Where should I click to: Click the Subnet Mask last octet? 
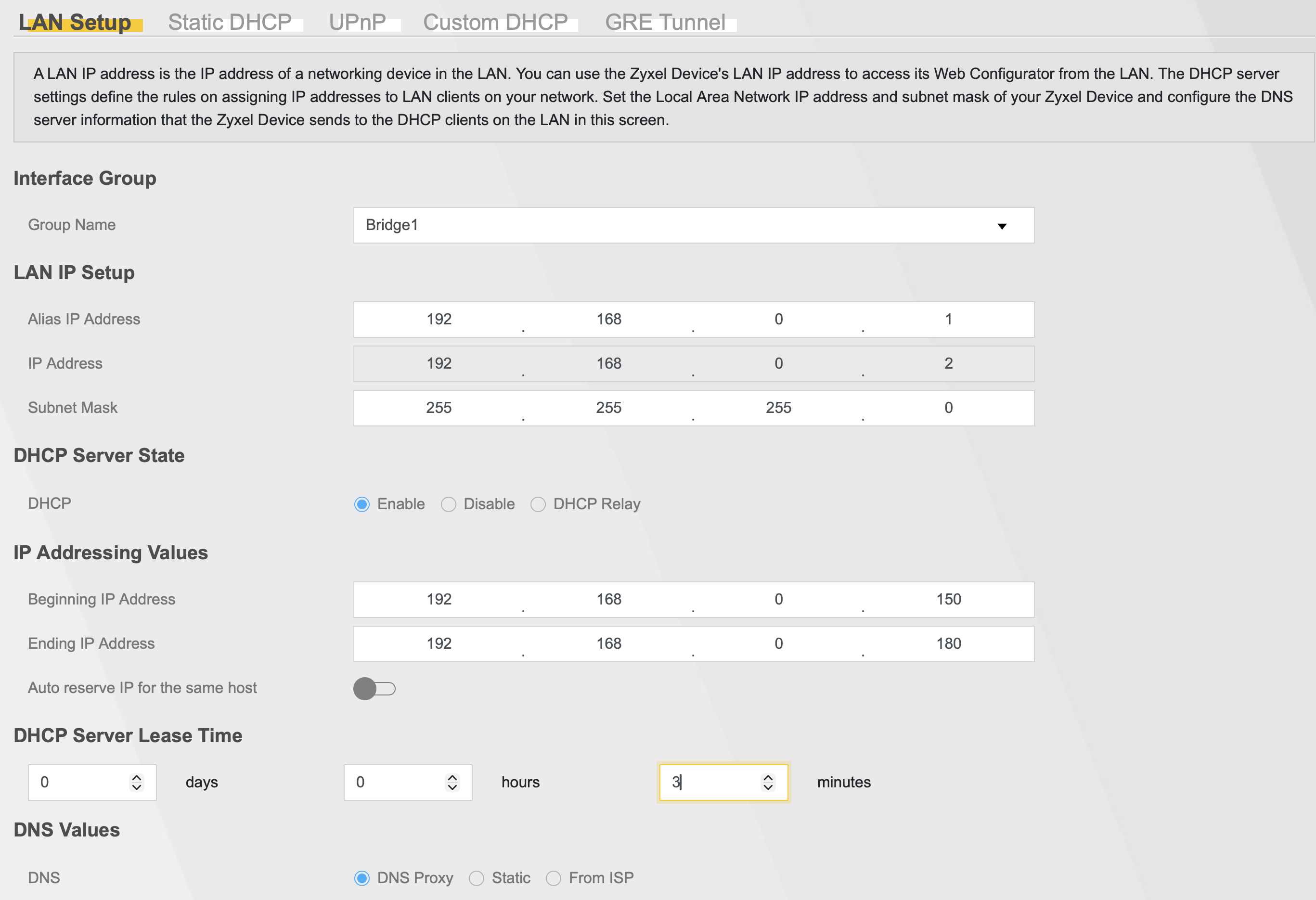(x=949, y=408)
